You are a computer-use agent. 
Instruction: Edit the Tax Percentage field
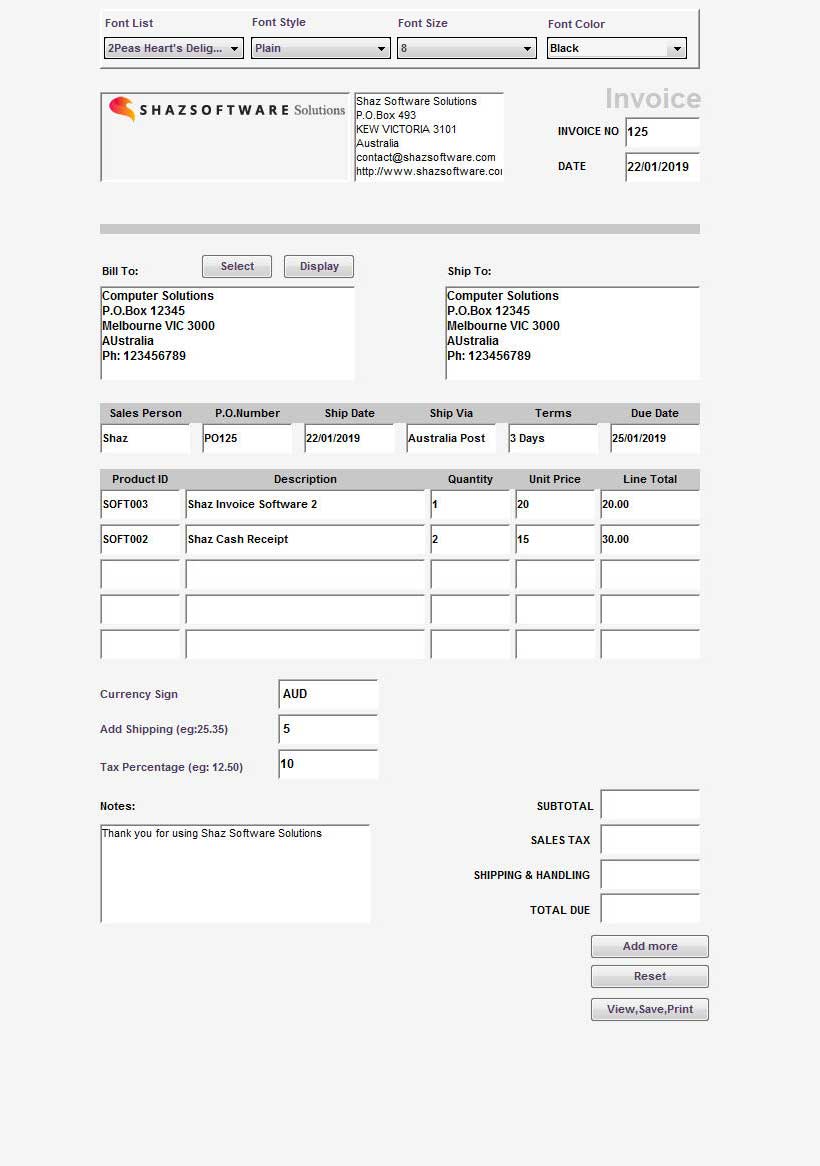coord(328,764)
